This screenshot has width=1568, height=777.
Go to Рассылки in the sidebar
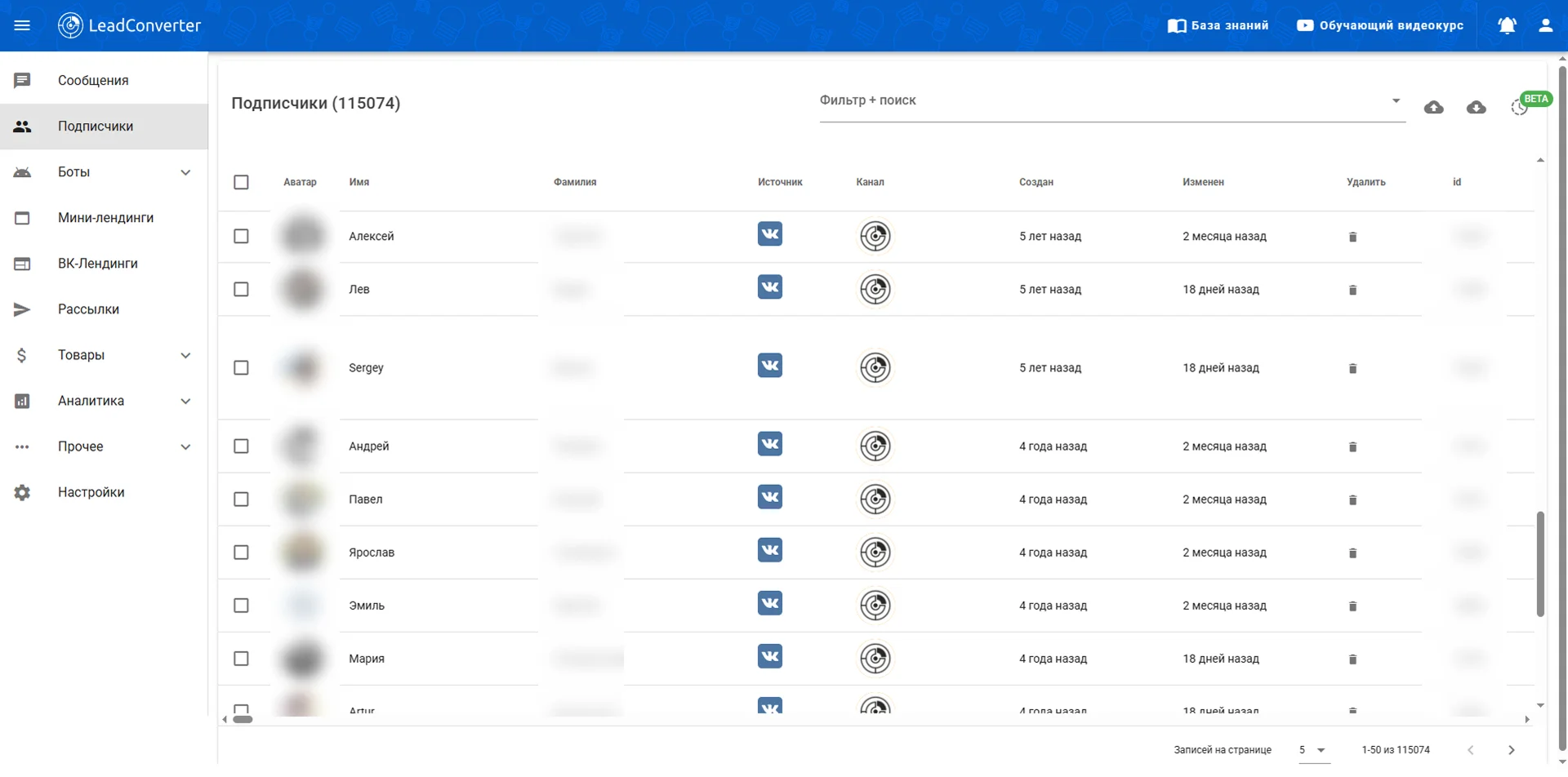(x=88, y=309)
